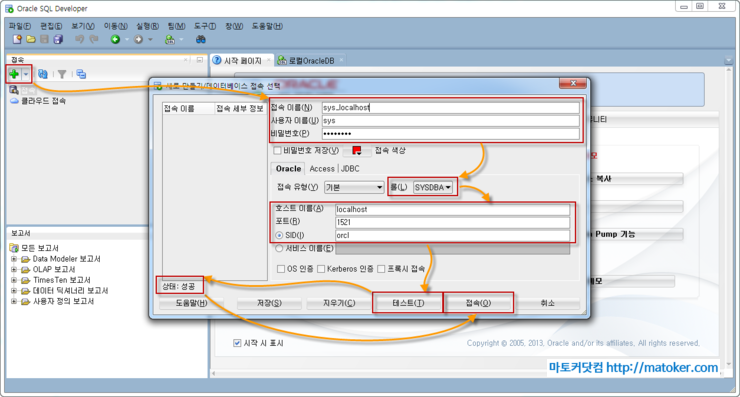This screenshot has width=740, height=397.
Task: Click the green plus New Connection icon
Action: click(x=14, y=74)
